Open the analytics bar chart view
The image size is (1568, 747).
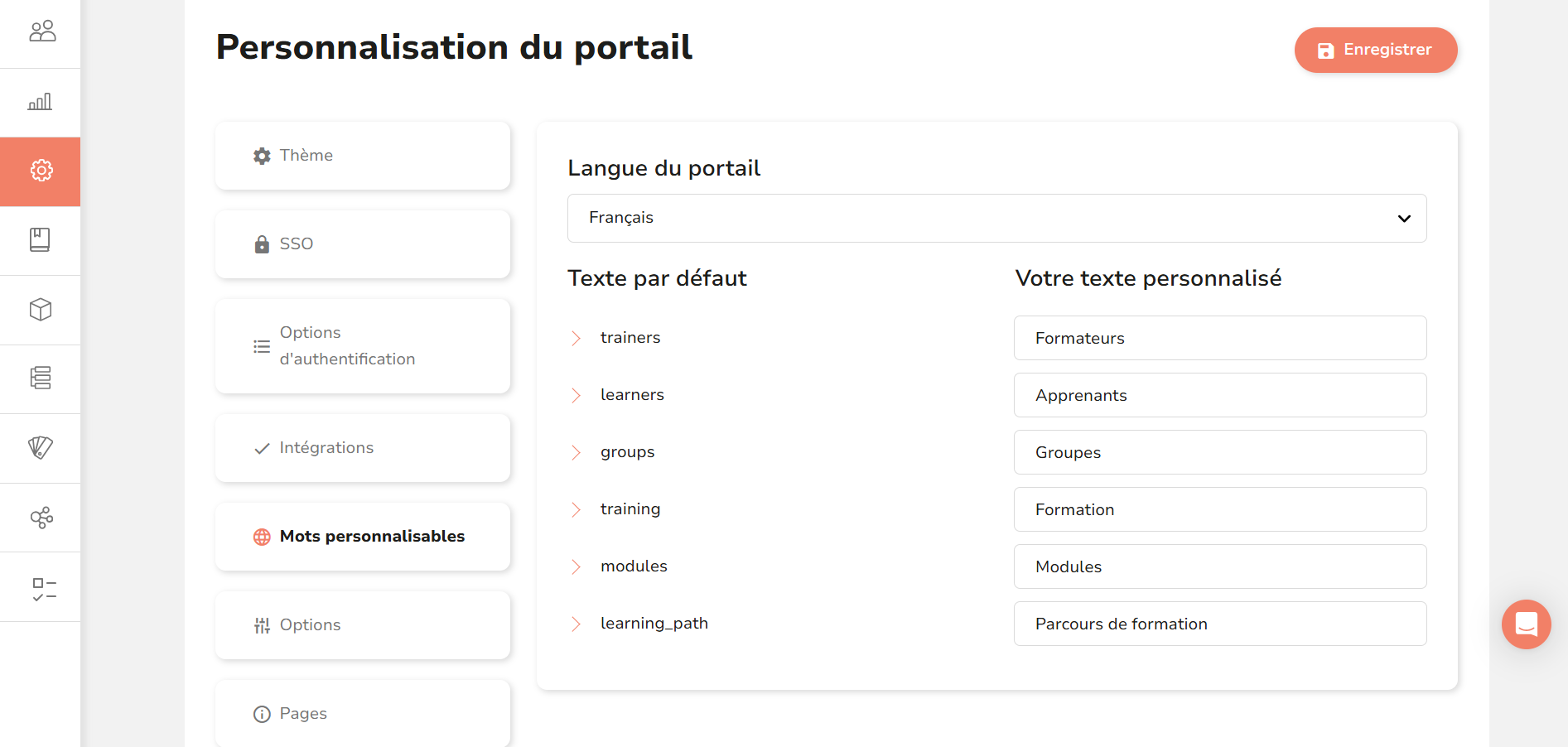click(x=41, y=101)
